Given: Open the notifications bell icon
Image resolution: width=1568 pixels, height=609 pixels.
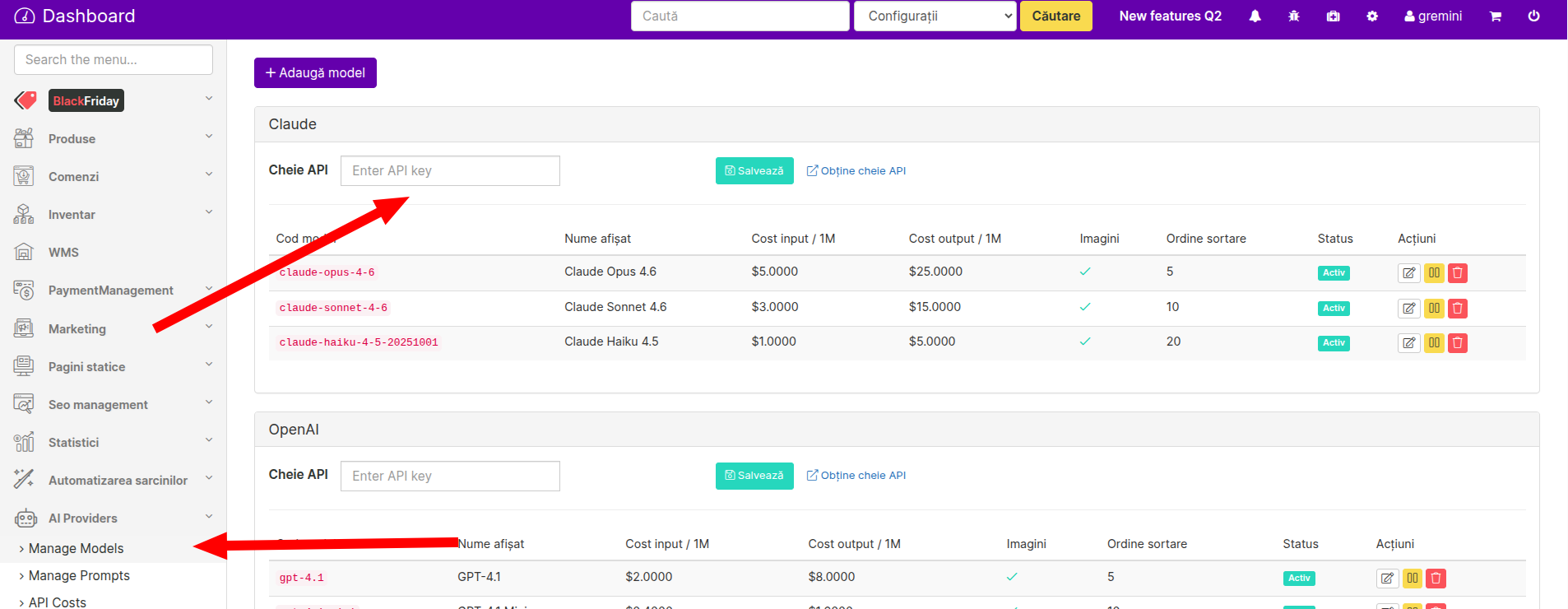Looking at the screenshot, I should pyautogui.click(x=1255, y=16).
